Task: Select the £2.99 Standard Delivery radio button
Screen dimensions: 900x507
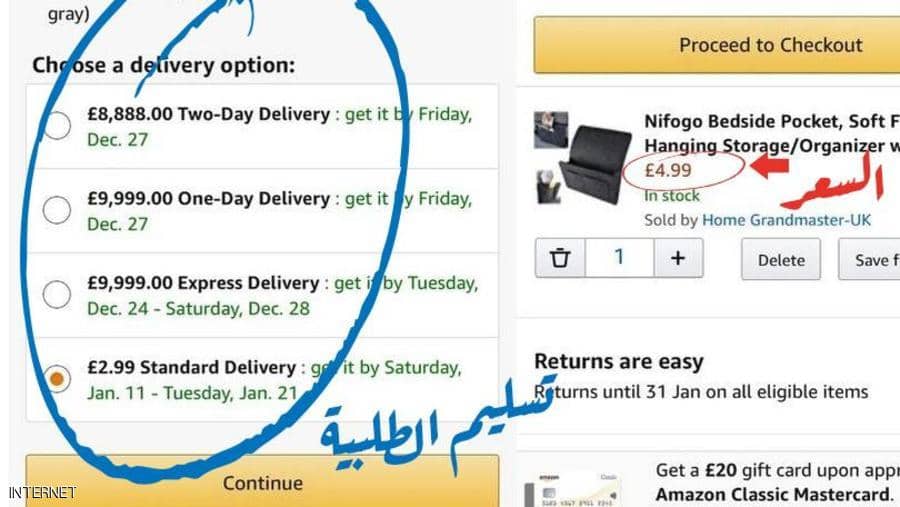Action: tap(57, 378)
